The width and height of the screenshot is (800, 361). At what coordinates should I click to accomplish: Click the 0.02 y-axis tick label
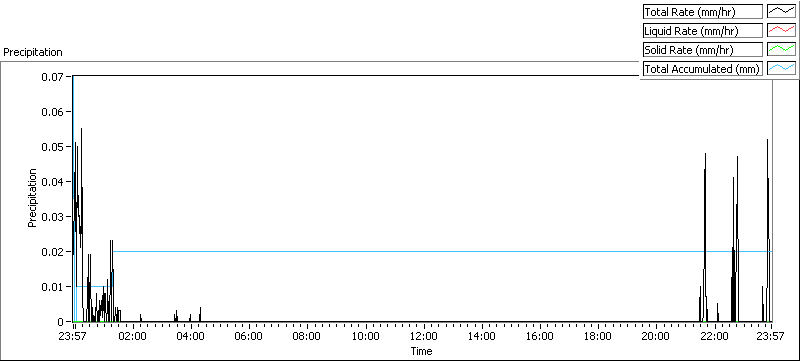(x=53, y=252)
